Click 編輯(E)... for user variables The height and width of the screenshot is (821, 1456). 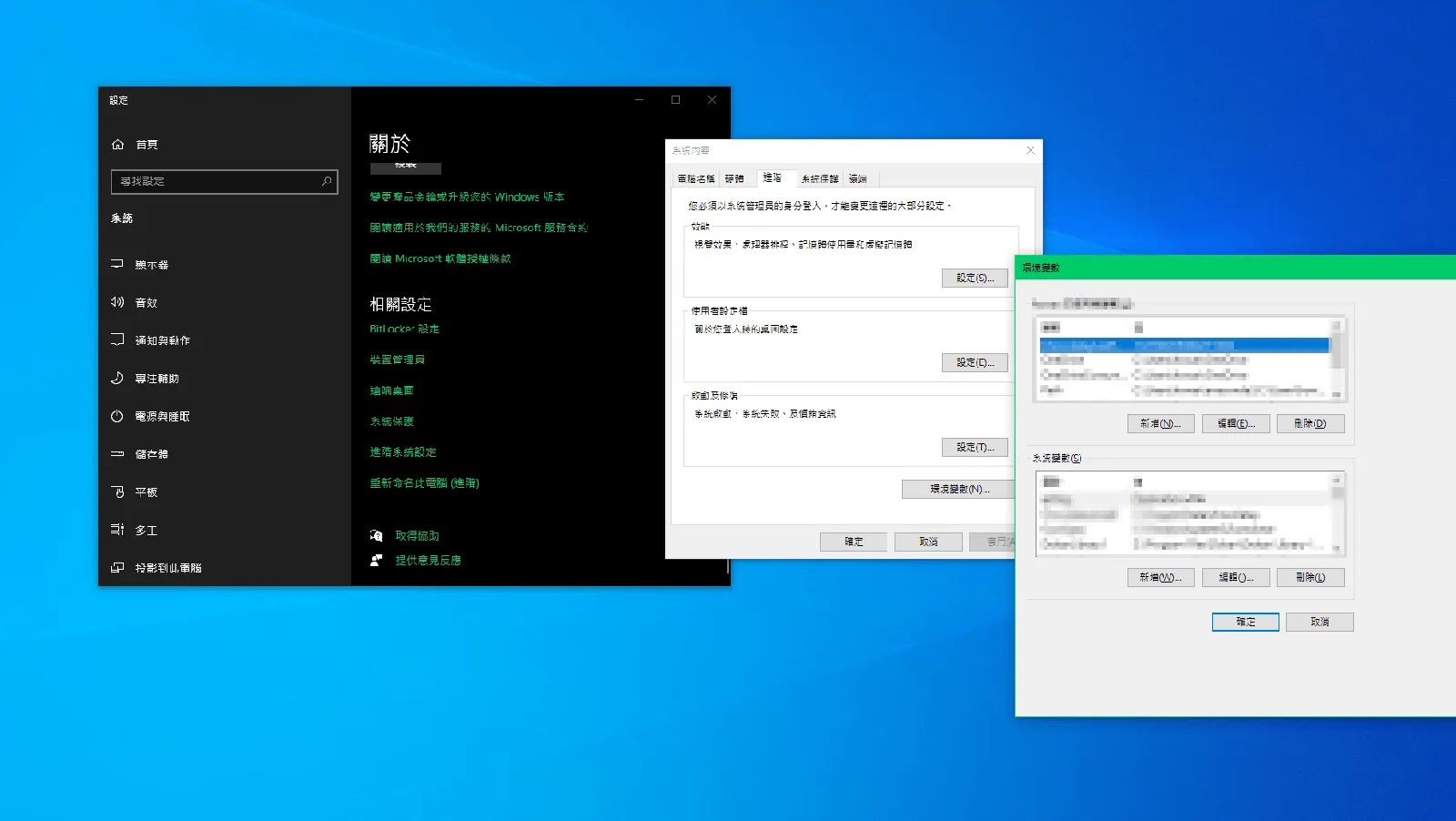tap(1236, 423)
